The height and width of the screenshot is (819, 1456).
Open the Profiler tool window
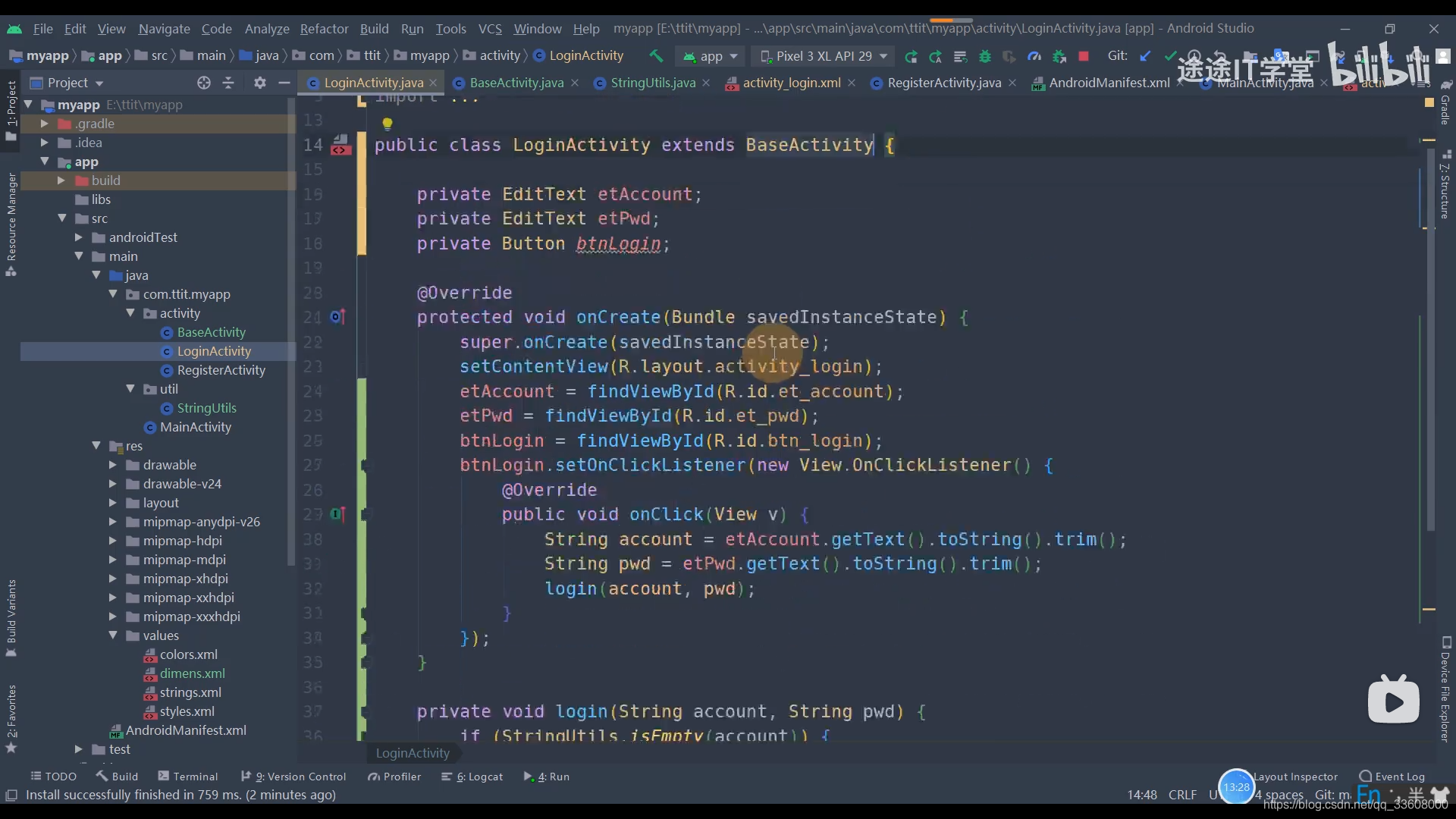pyautogui.click(x=394, y=777)
